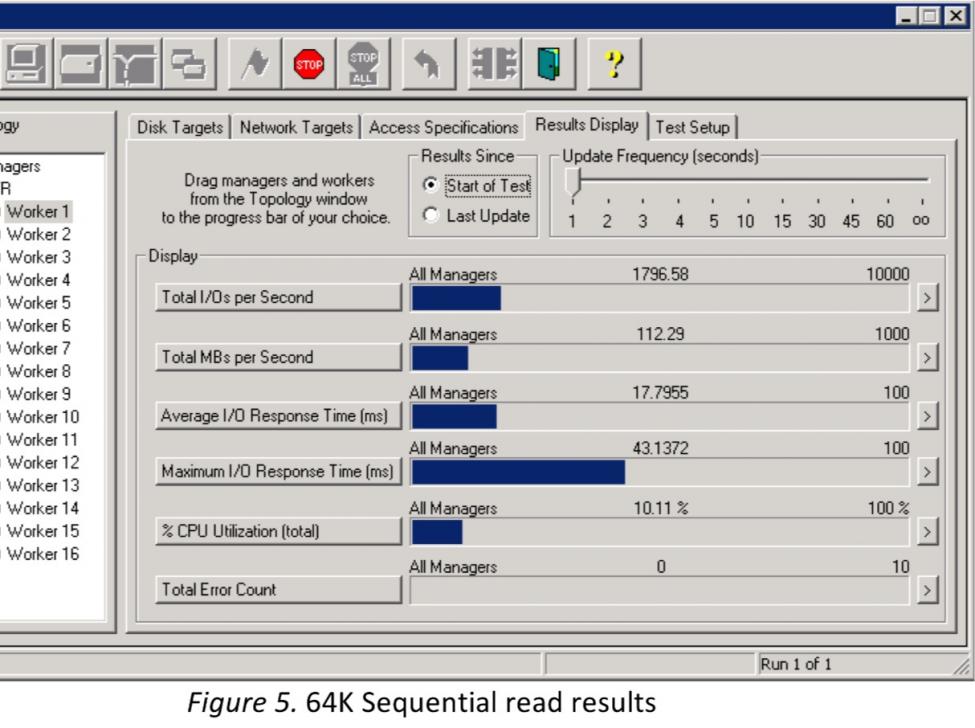Select Worker 10 in the topology tree

pos(43,417)
